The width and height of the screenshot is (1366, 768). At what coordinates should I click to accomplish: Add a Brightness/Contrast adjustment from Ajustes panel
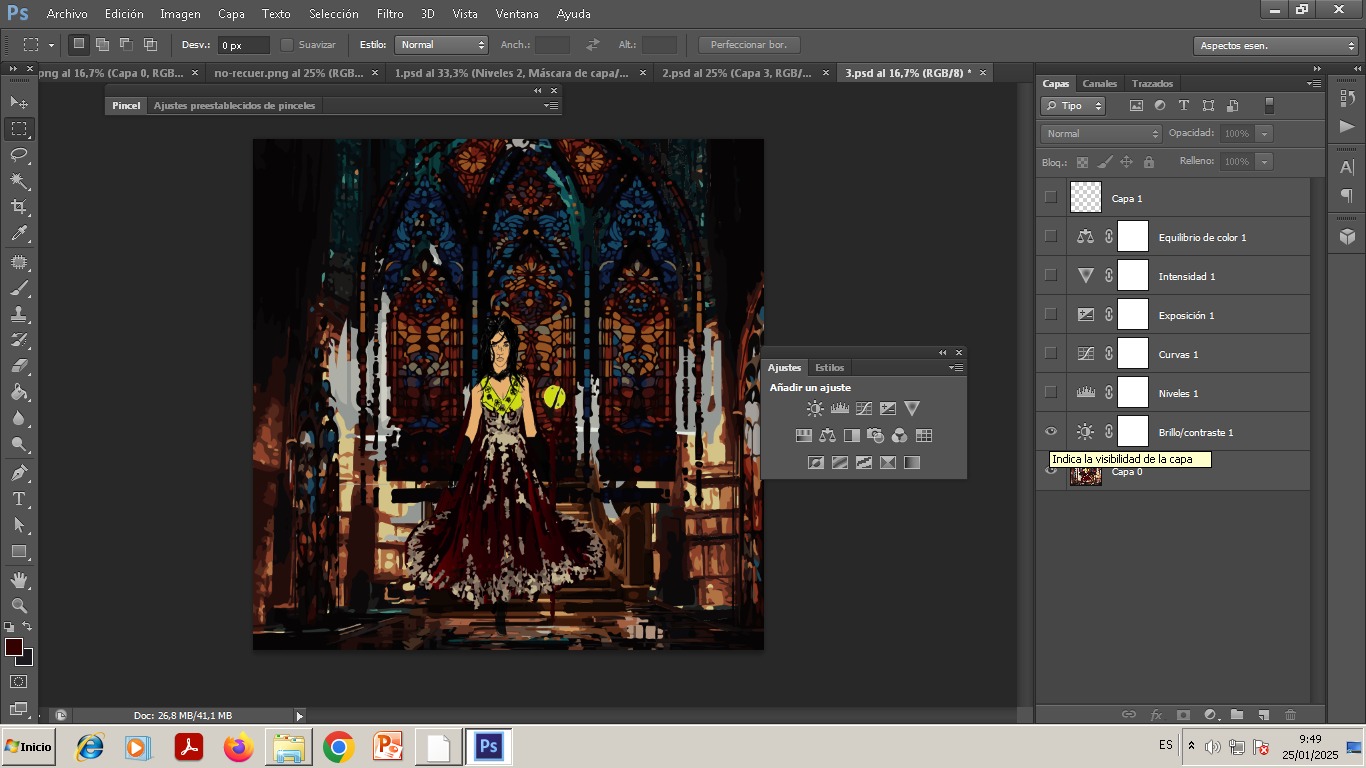815,409
